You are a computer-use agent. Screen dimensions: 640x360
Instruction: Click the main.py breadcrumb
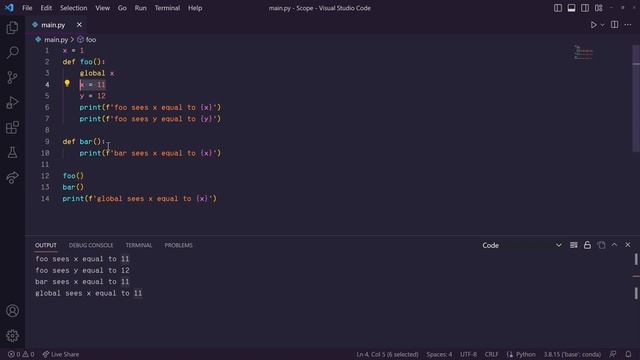pyautogui.click(x=52, y=40)
